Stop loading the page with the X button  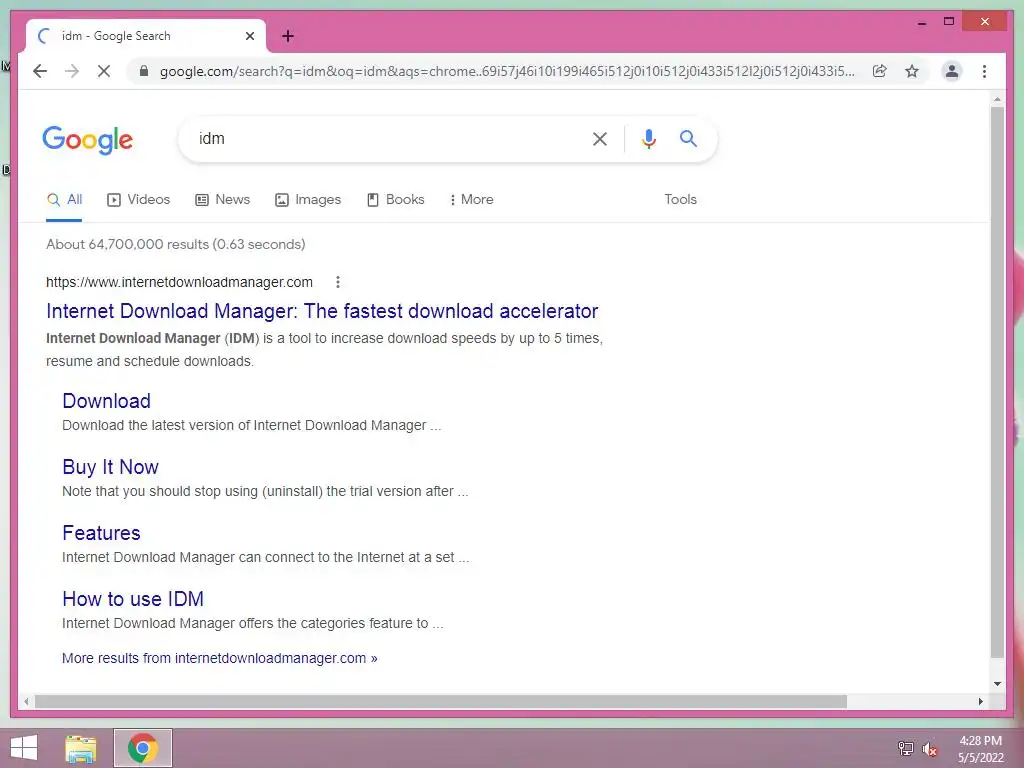(x=104, y=71)
